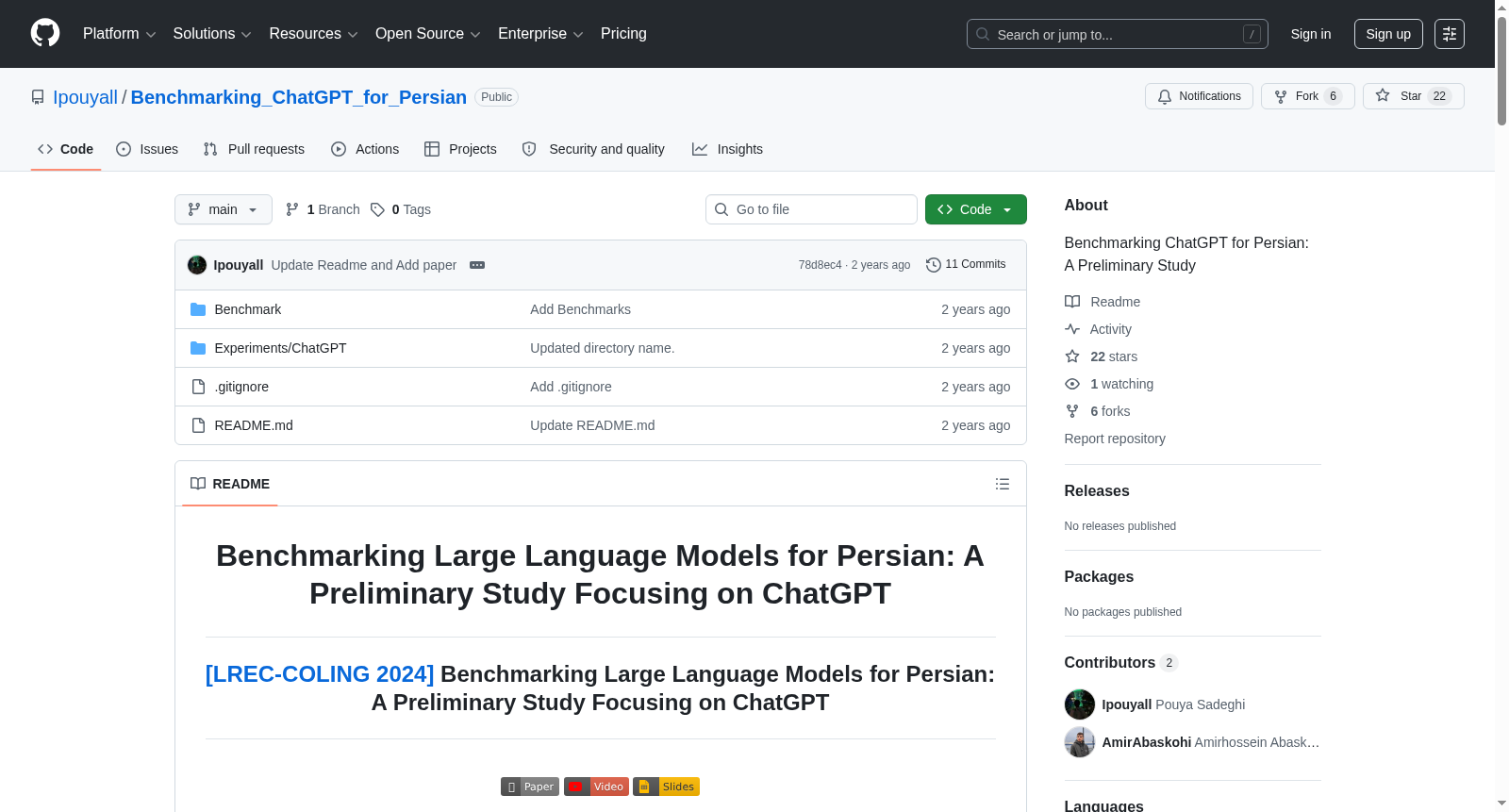Screen dimensions: 1509x812
Task: Open the .gitignore file
Action: coord(241,387)
